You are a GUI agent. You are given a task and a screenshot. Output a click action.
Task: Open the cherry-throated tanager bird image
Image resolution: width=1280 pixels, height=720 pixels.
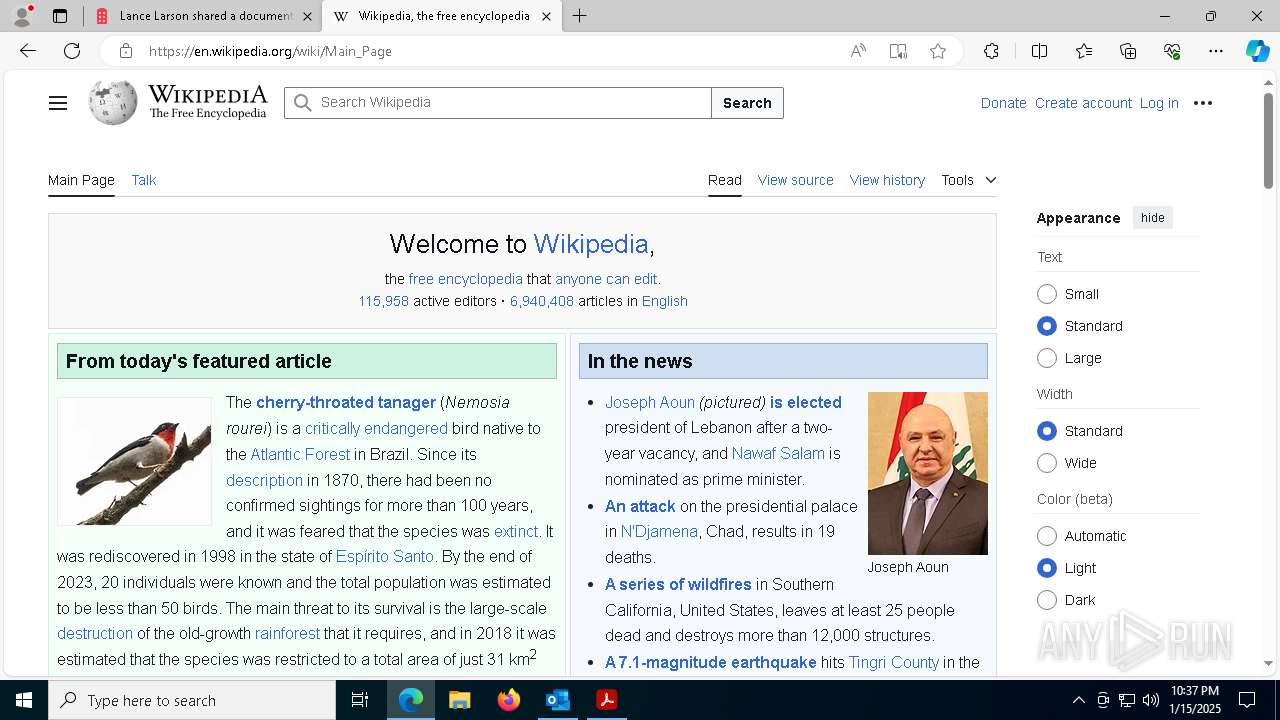(x=134, y=461)
